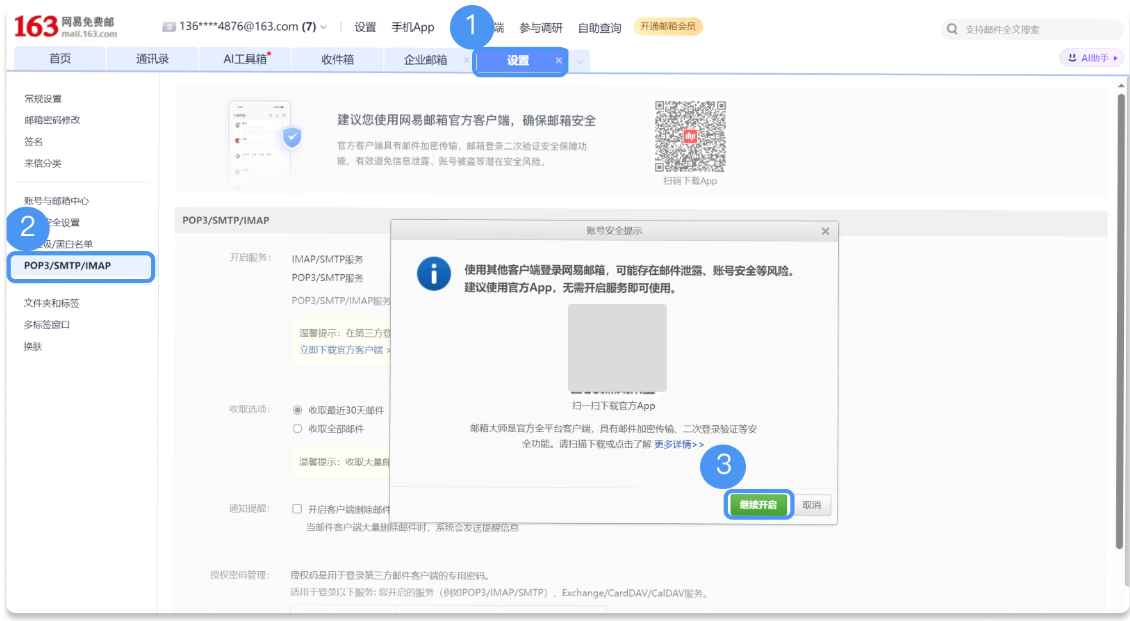
Task: Click the search magnifier icon
Action: click(x=951, y=28)
